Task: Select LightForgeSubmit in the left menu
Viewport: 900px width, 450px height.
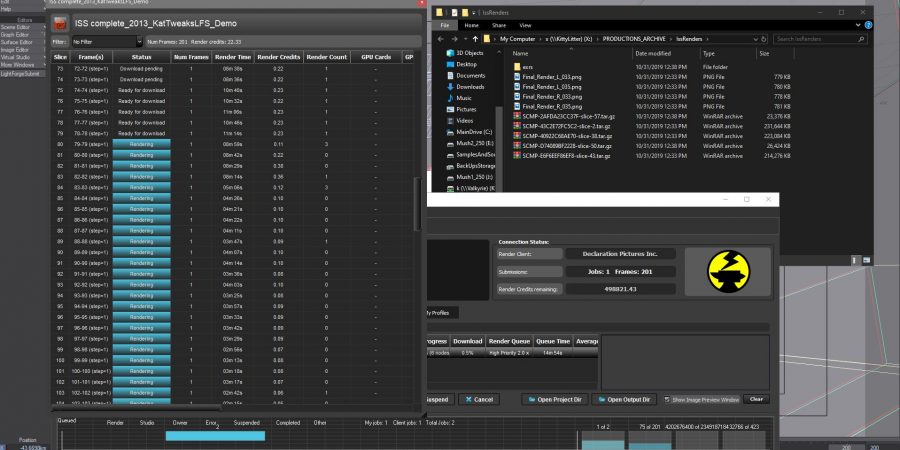Action: tap(20, 73)
